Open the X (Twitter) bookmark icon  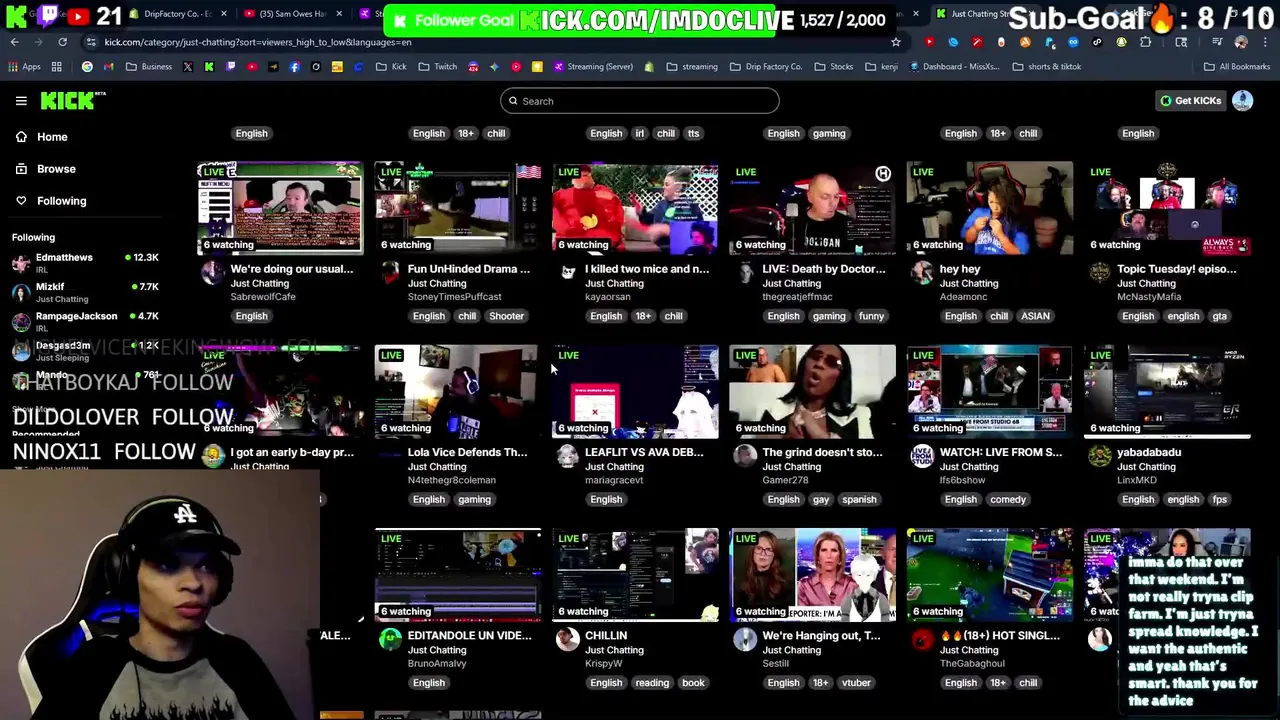coord(187,67)
